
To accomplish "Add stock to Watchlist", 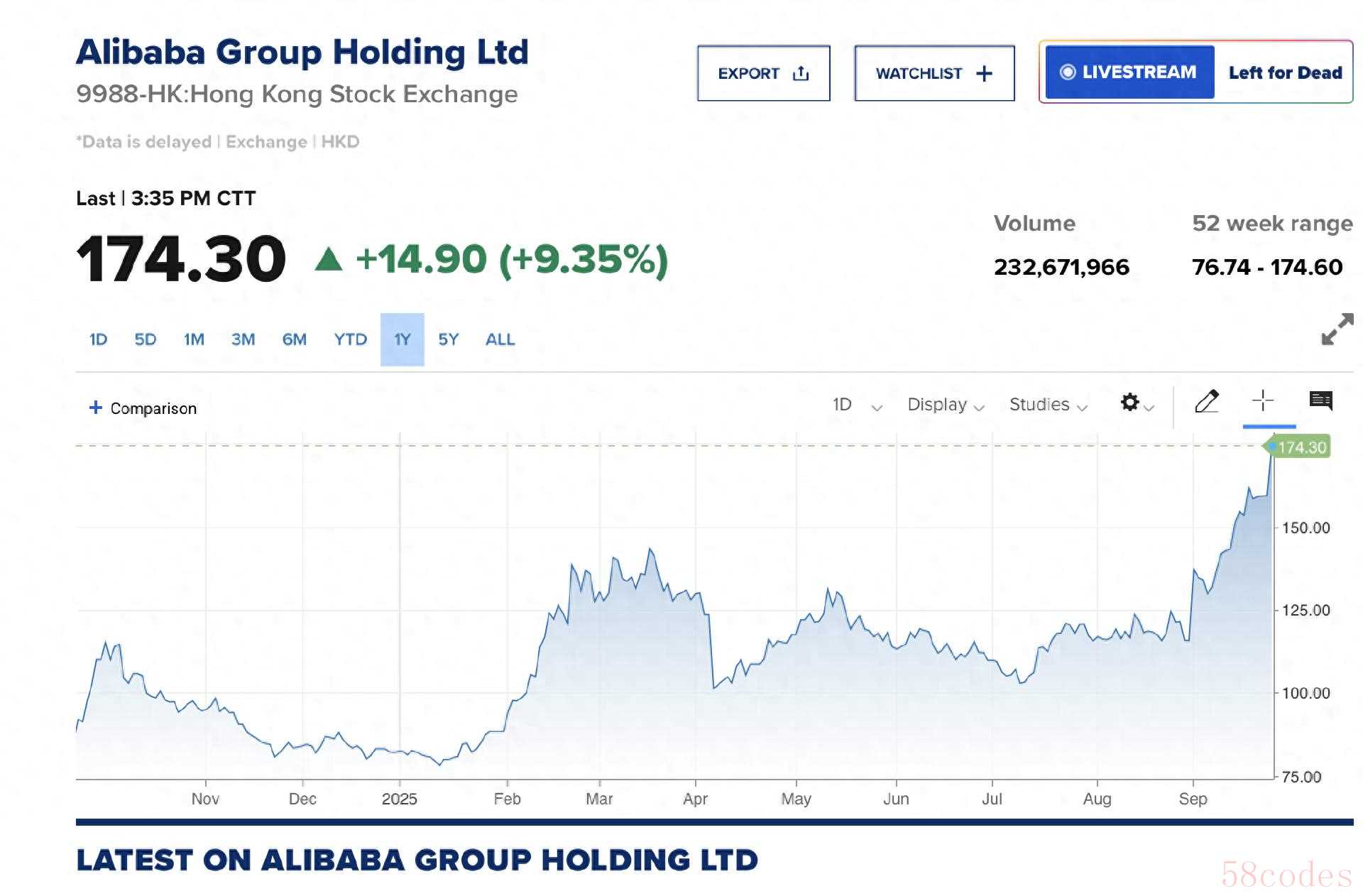I will [x=934, y=73].
